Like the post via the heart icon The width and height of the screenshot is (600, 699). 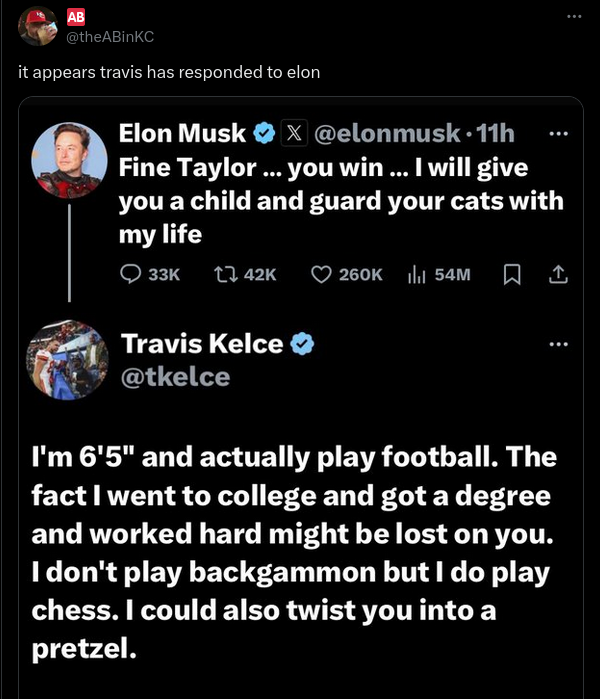coord(322,273)
